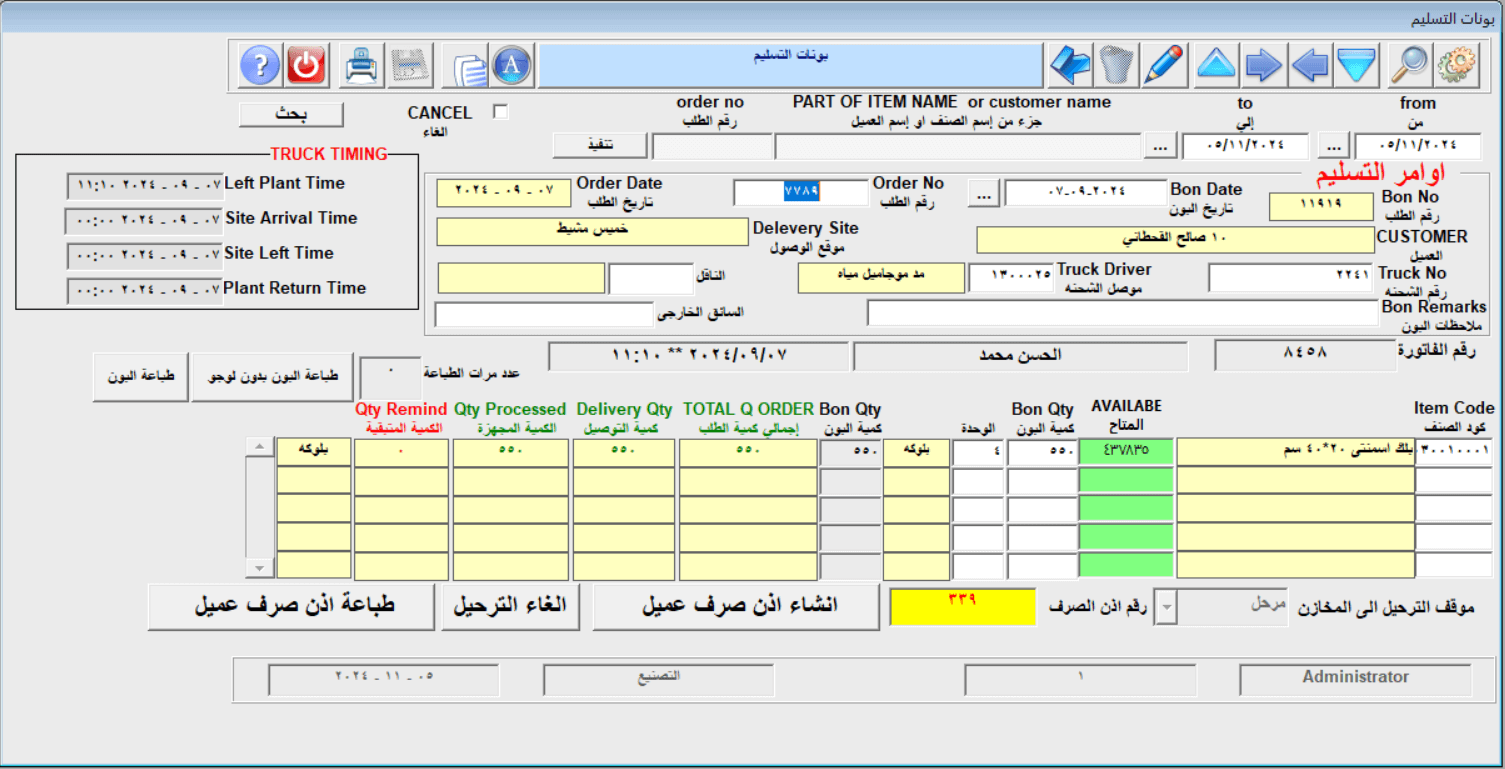This screenshot has height=769, width=1505.
Task: Click the blue right arrow record icon
Action: click(1264, 66)
